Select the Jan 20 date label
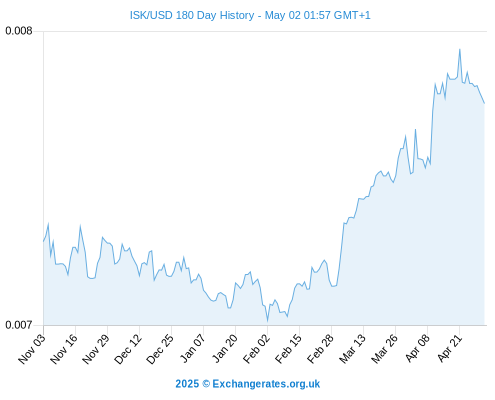The height and width of the screenshot is (400, 495). (225, 348)
